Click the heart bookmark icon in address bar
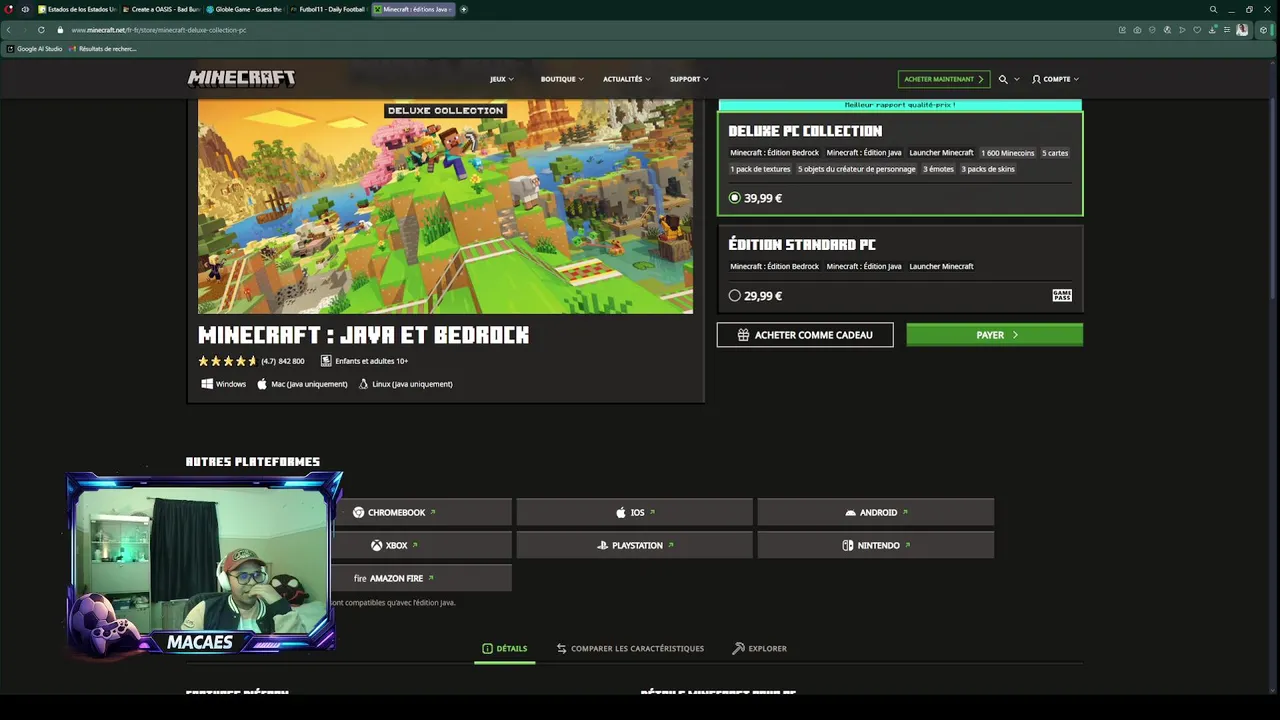This screenshot has height=720, width=1280. (x=1197, y=30)
